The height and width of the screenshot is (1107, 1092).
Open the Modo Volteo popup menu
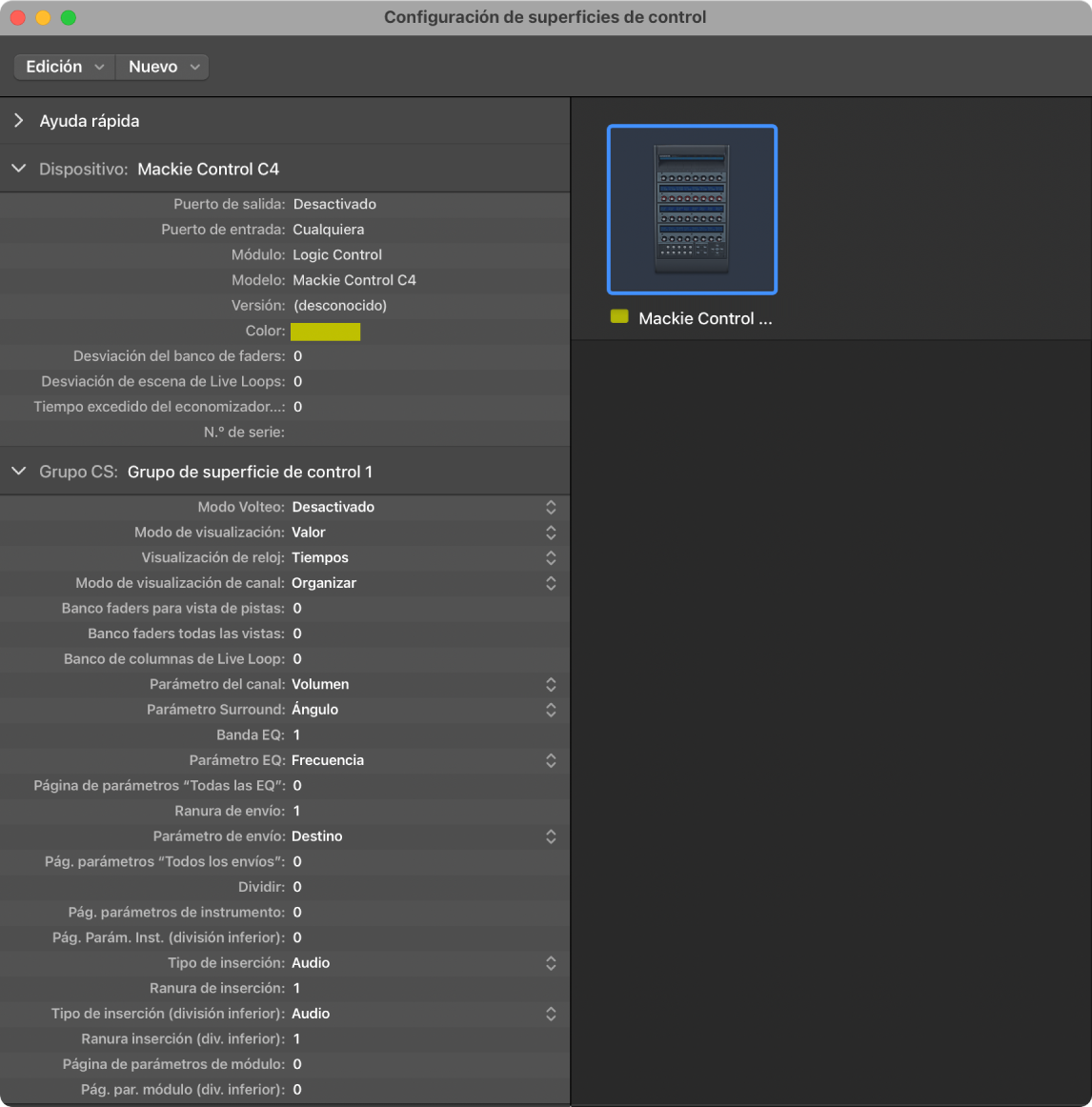(x=551, y=507)
